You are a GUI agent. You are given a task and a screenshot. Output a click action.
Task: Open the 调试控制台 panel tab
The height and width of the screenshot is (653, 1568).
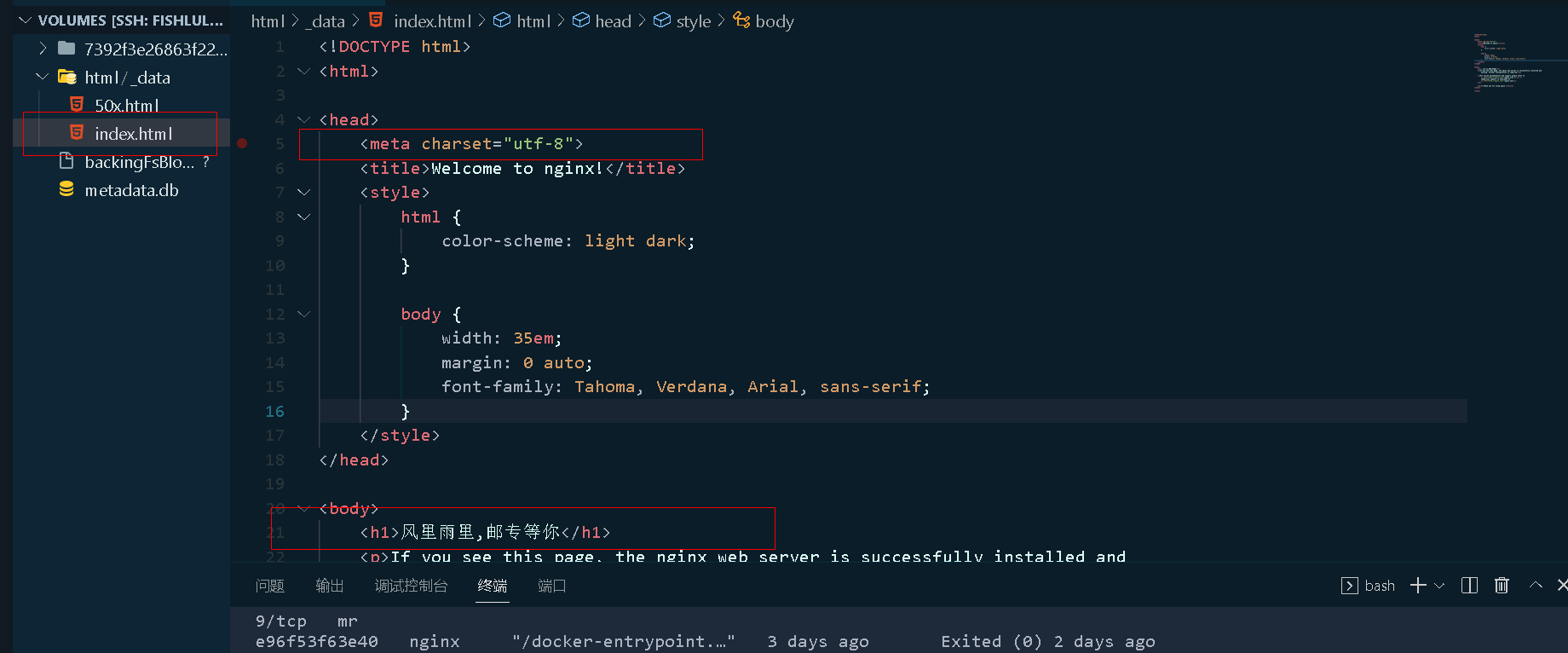coord(411,586)
